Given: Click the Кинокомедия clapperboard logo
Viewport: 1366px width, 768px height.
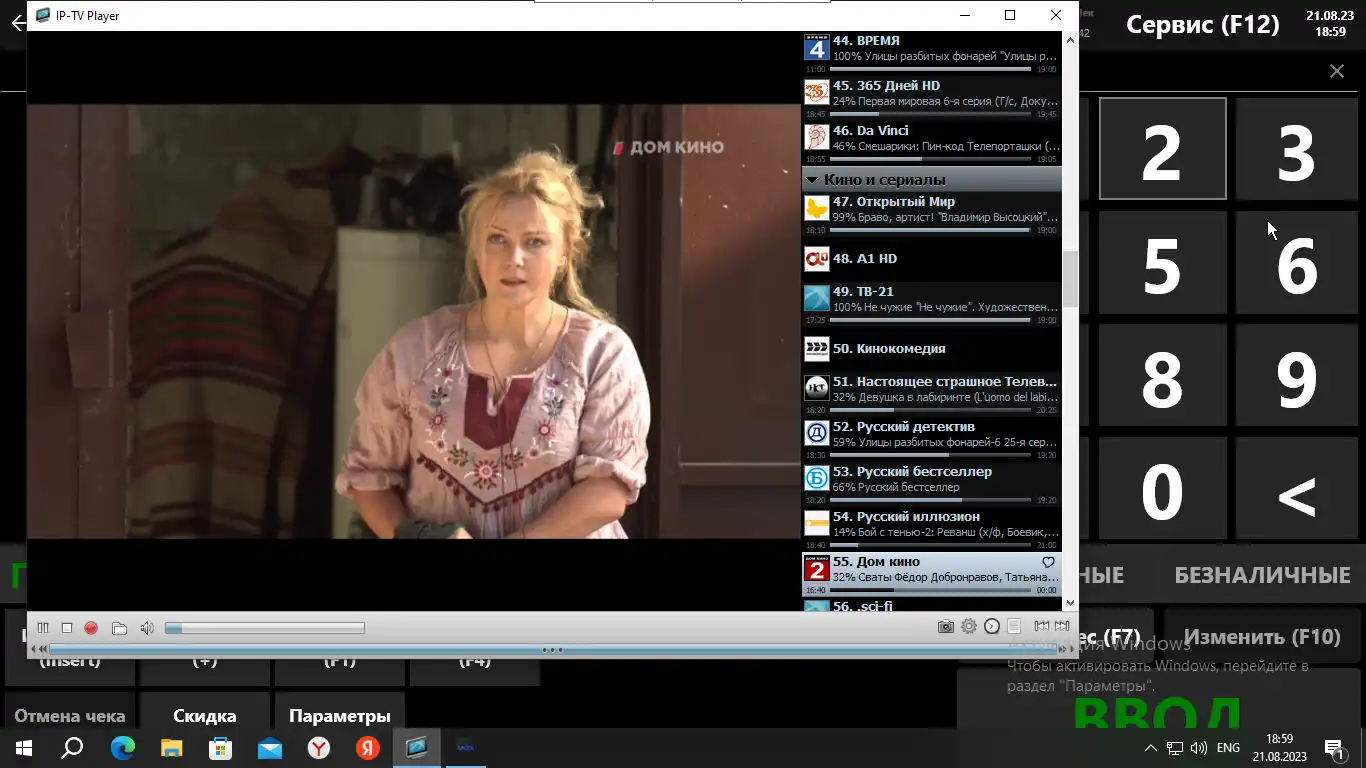Looking at the screenshot, I should [817, 349].
